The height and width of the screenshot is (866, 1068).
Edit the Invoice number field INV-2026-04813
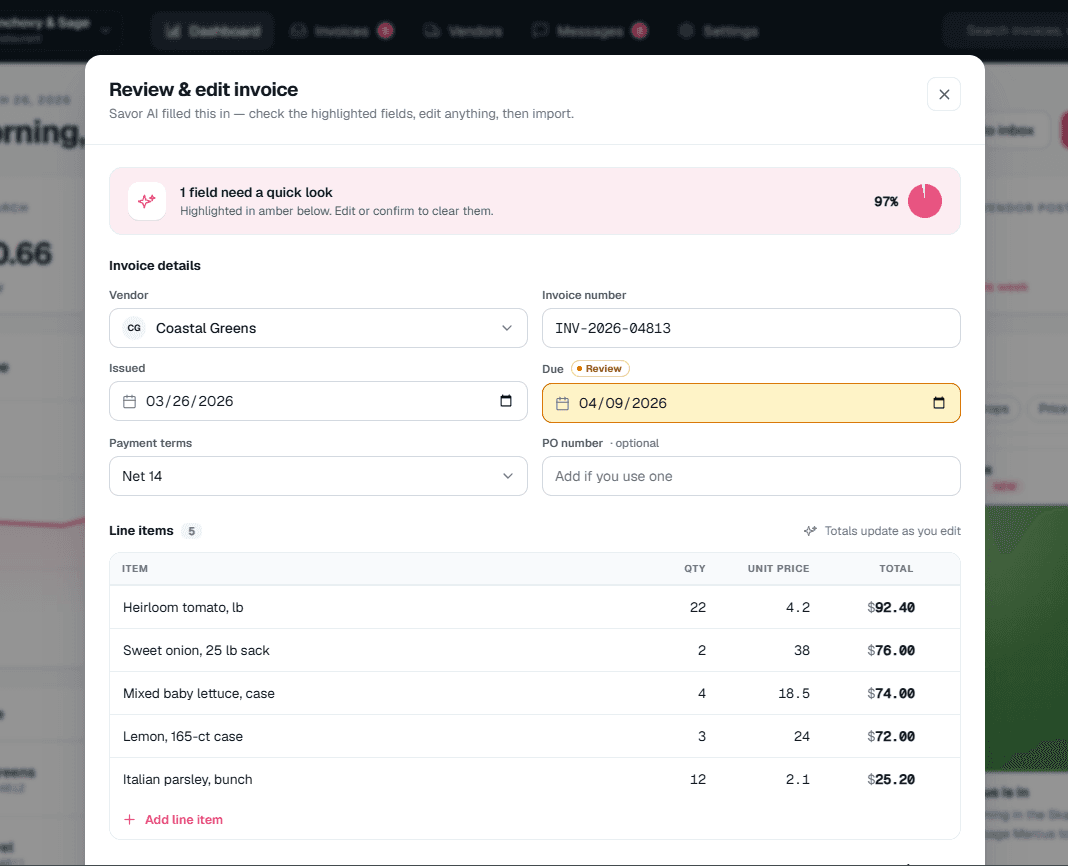click(751, 328)
